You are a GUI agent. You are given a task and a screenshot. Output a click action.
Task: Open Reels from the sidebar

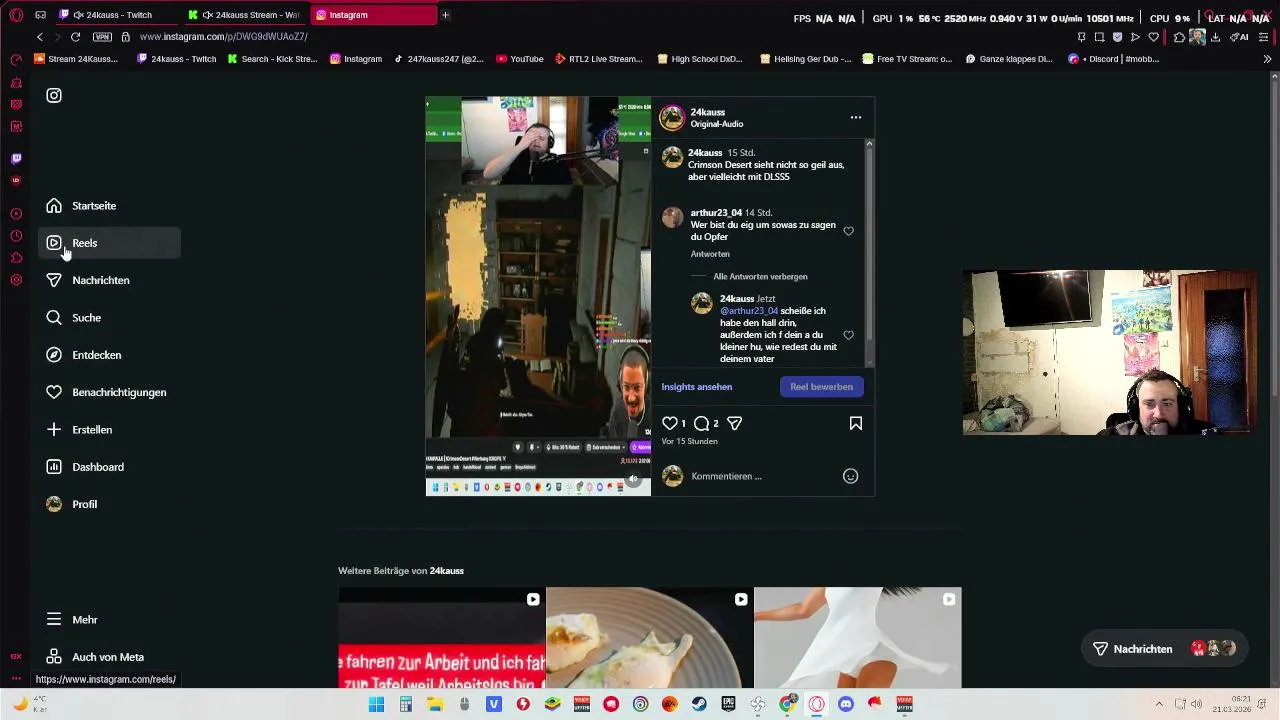(109, 243)
